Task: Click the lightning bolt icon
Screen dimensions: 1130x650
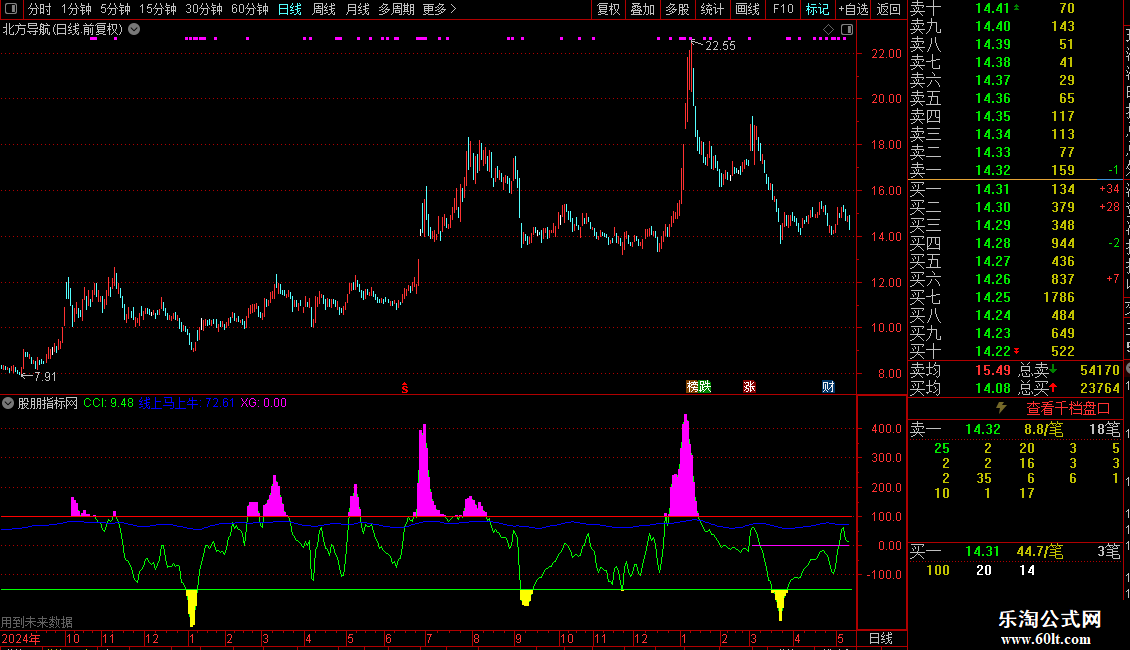Action: click(x=1001, y=408)
